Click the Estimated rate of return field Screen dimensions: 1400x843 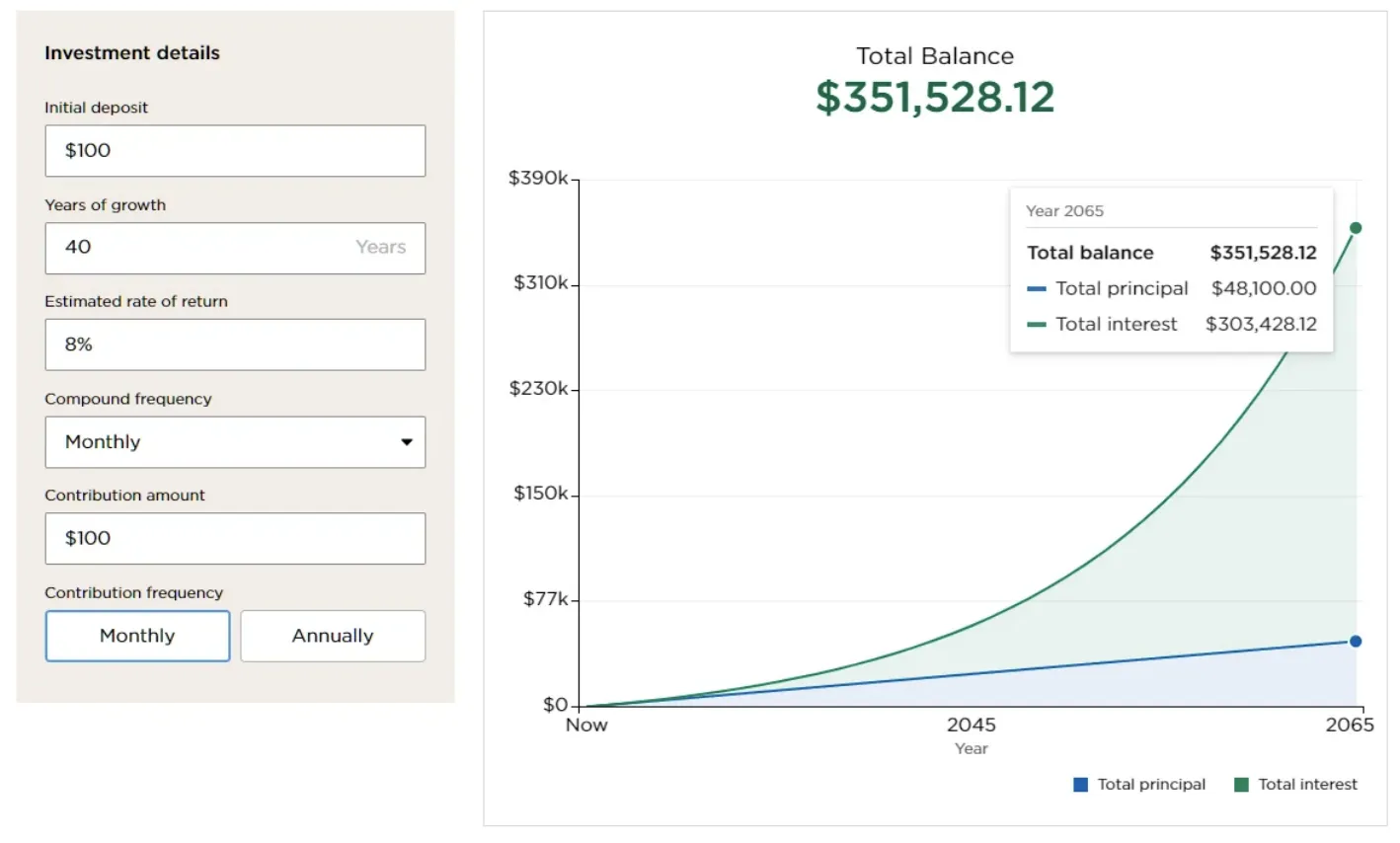(235, 345)
